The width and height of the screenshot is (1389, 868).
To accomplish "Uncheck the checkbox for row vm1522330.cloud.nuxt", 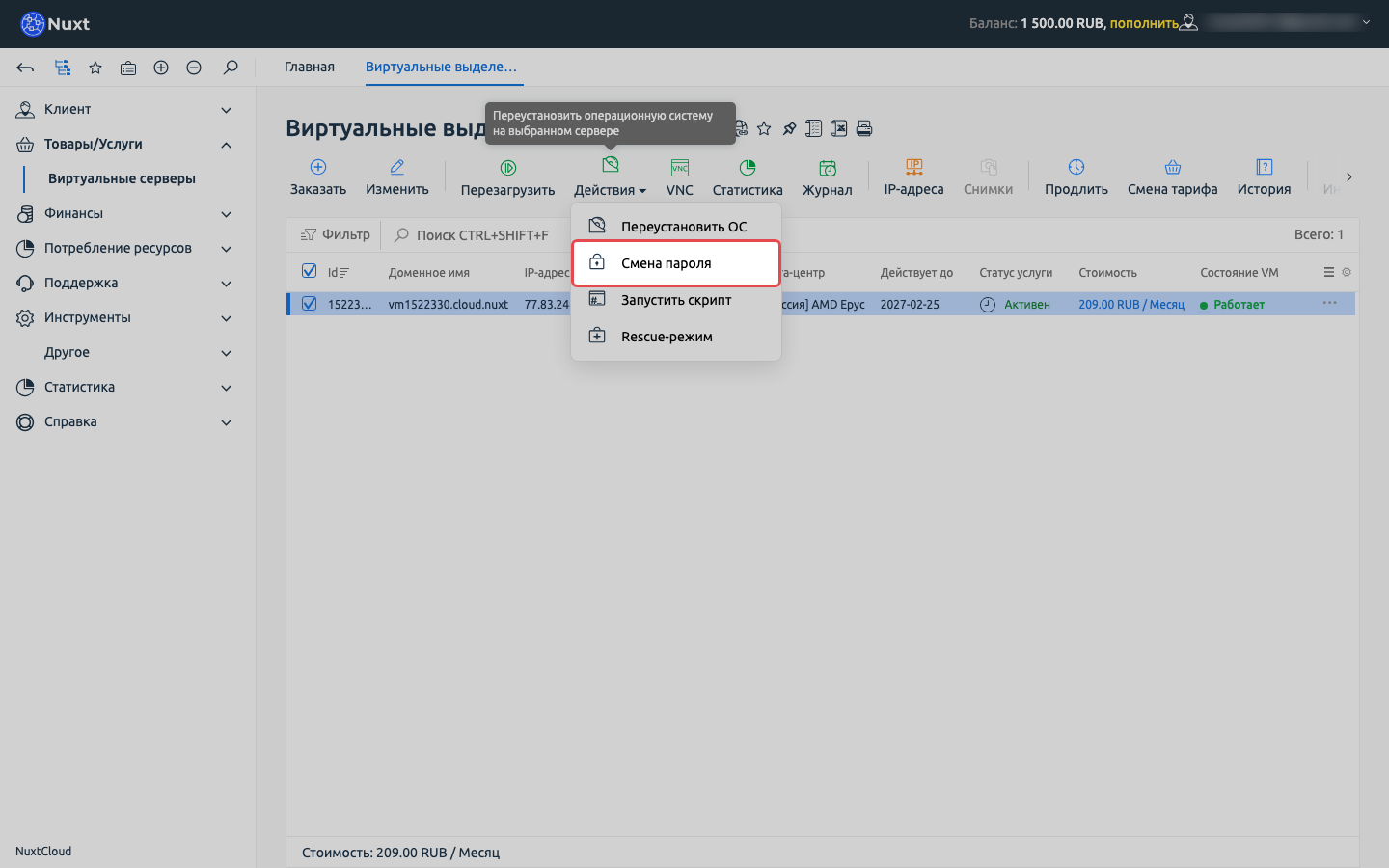I will (x=310, y=304).
